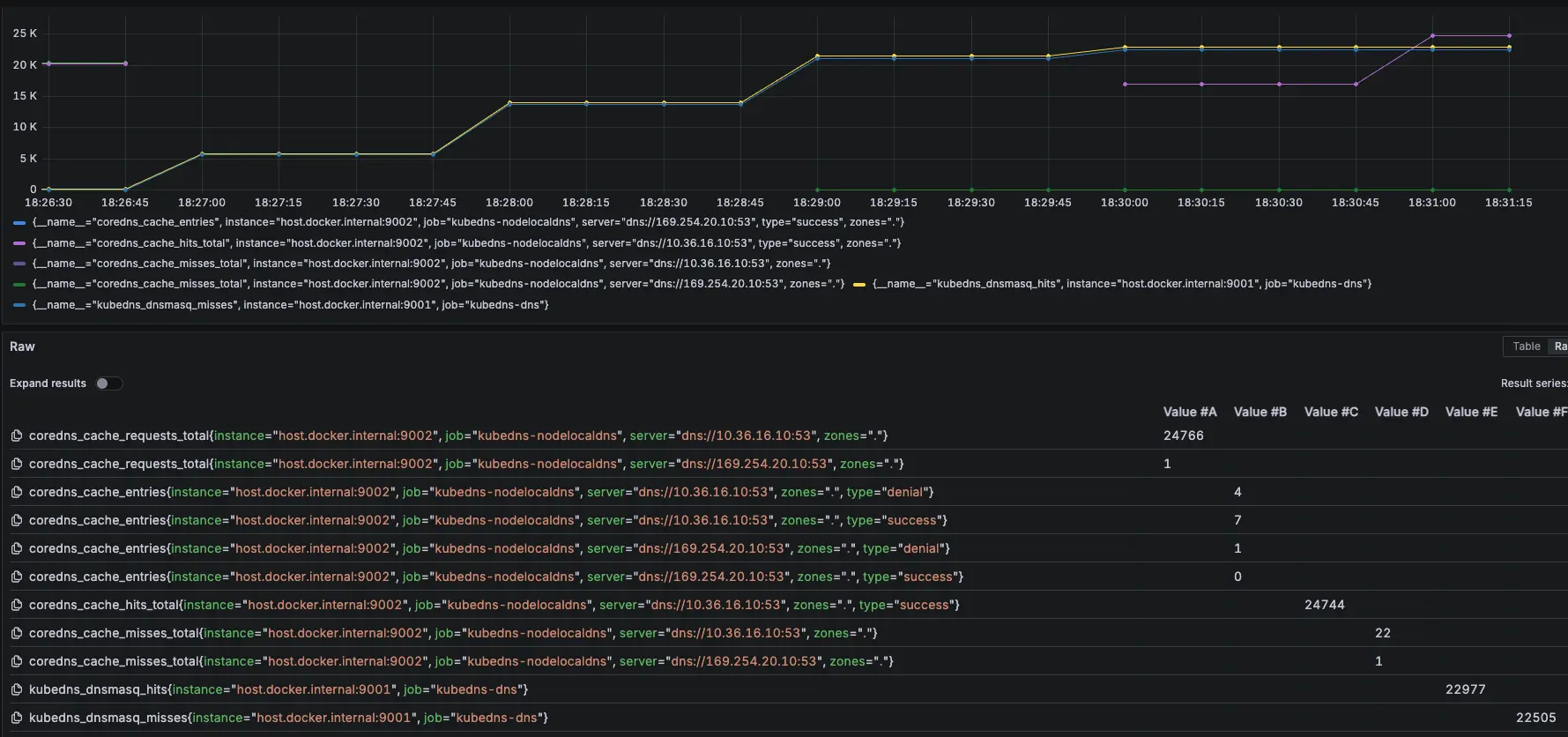
Task: Copy the coredns_cache_requests_total 169.254.20.10 series
Action: click(x=17, y=464)
